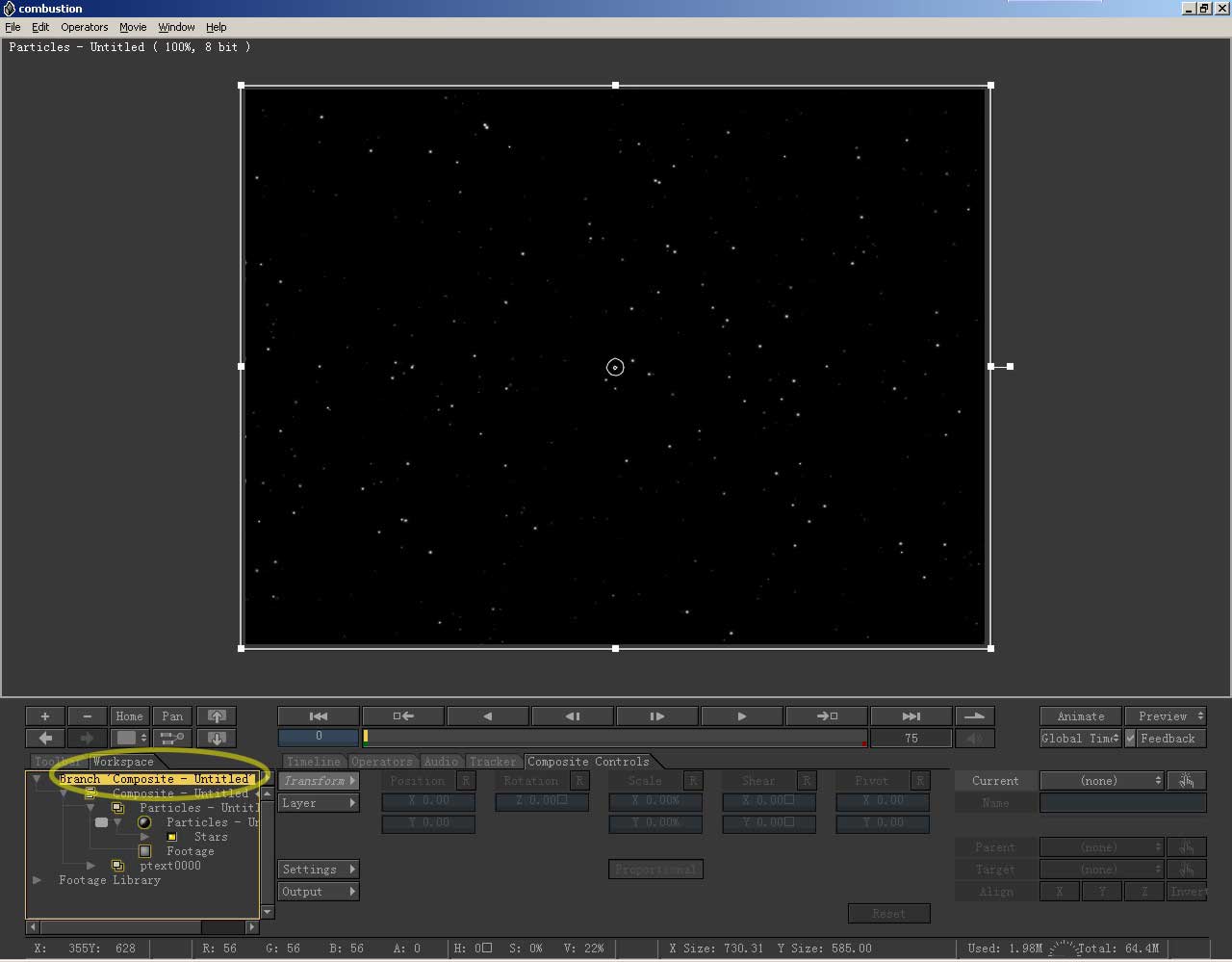Open the Operators menu
1232x962 pixels.
click(85, 27)
